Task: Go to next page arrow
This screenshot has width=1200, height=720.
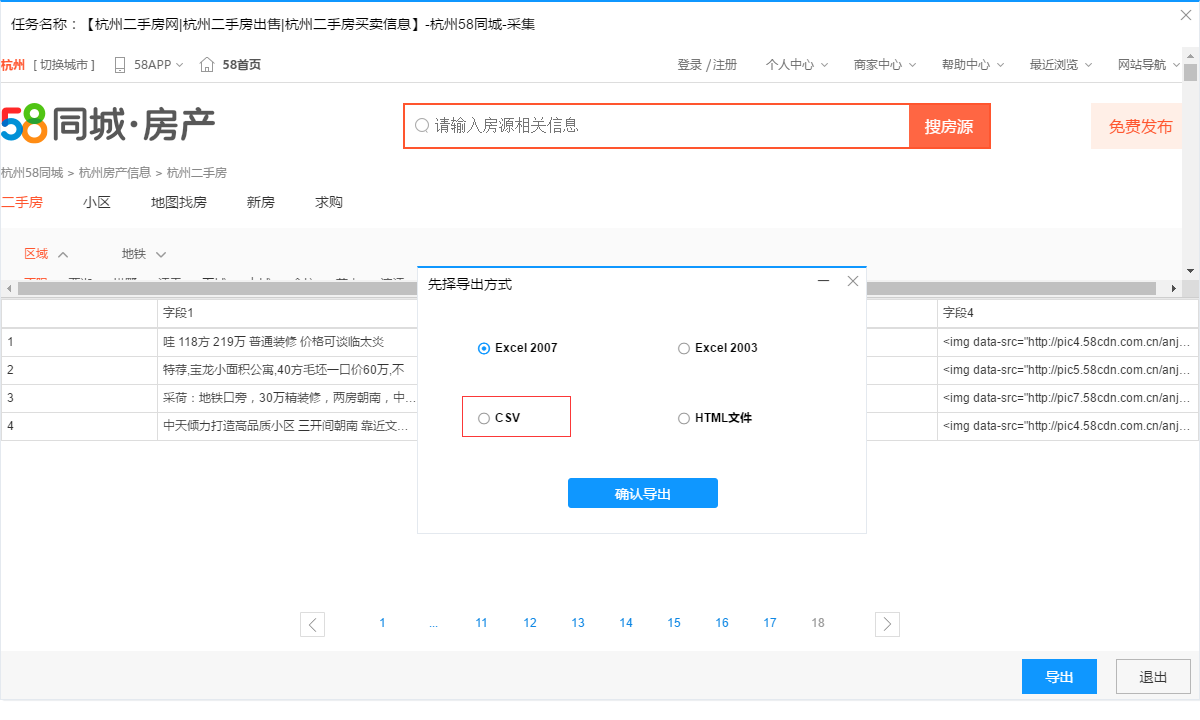Action: click(887, 624)
